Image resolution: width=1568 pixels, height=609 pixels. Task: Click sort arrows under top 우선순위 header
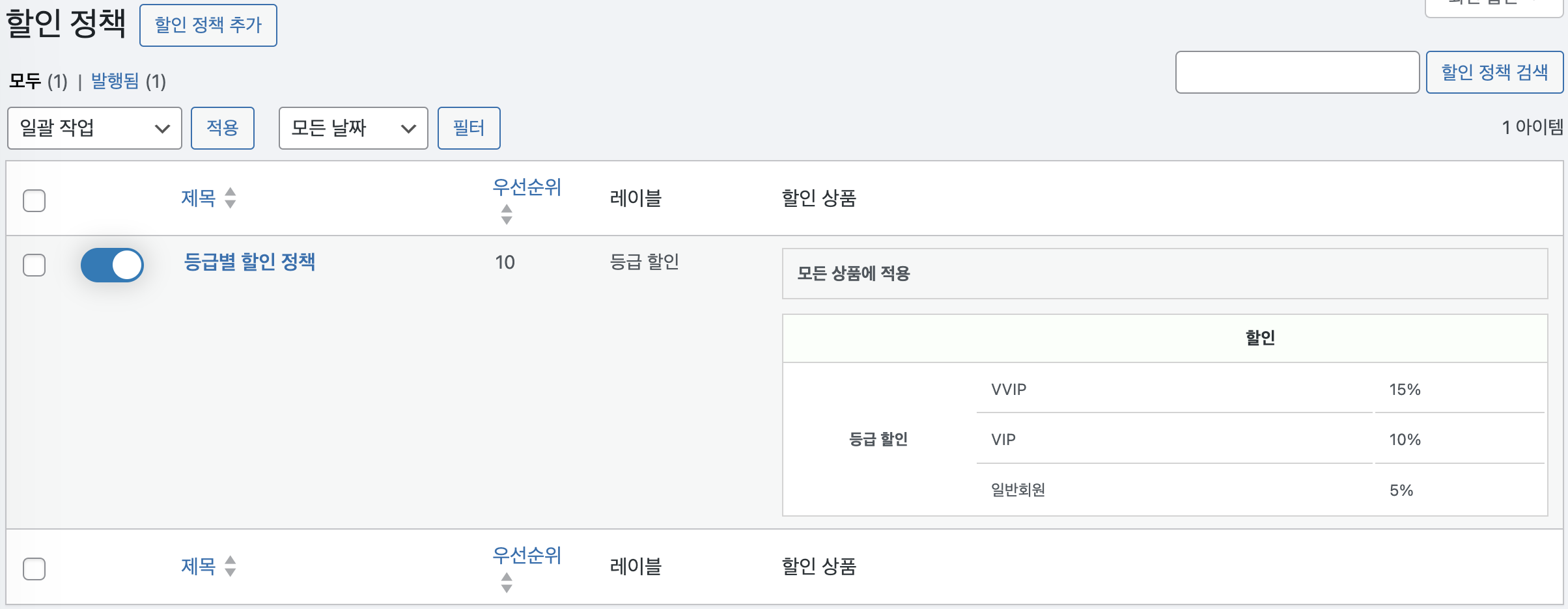[507, 214]
